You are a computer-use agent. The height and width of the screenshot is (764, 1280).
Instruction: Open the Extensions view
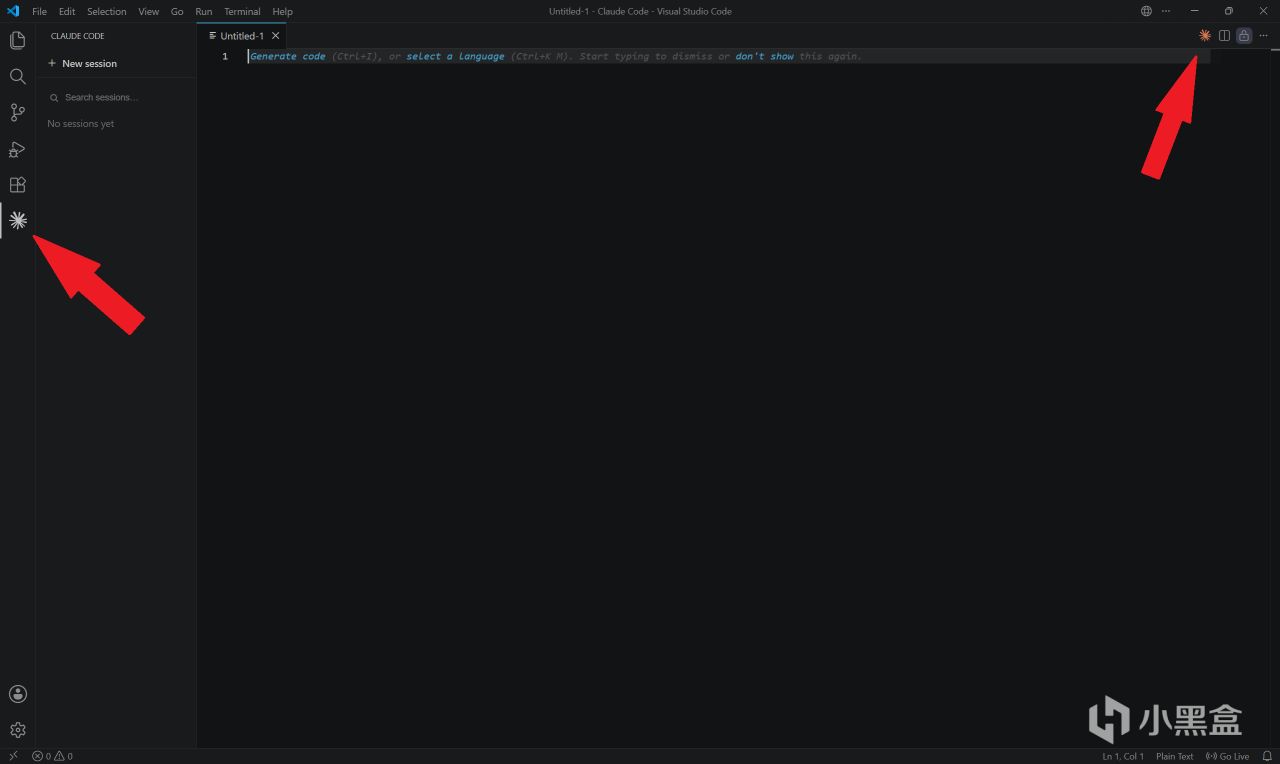pyautogui.click(x=17, y=185)
